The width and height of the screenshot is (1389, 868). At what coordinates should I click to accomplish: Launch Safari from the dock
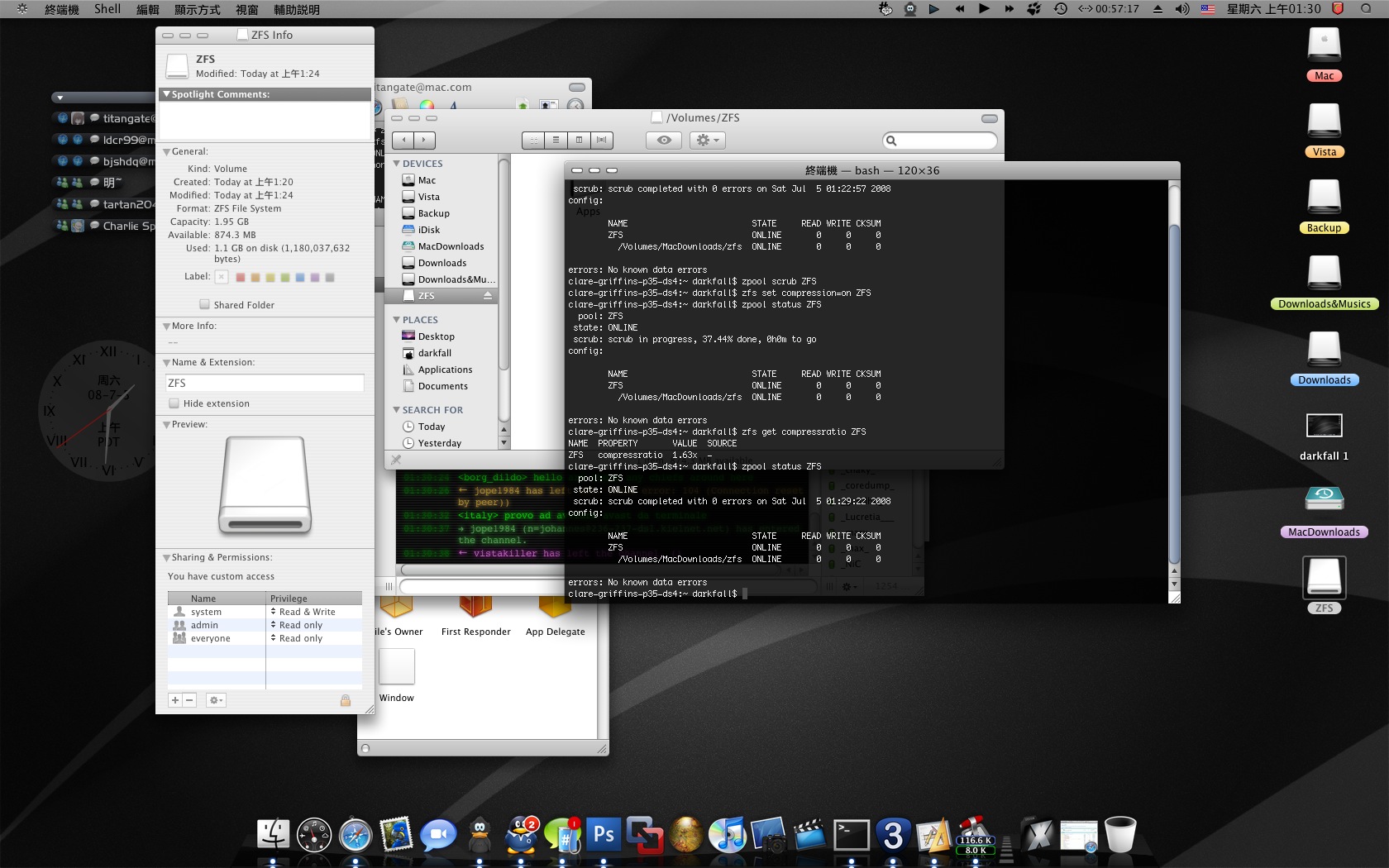pyautogui.click(x=356, y=835)
